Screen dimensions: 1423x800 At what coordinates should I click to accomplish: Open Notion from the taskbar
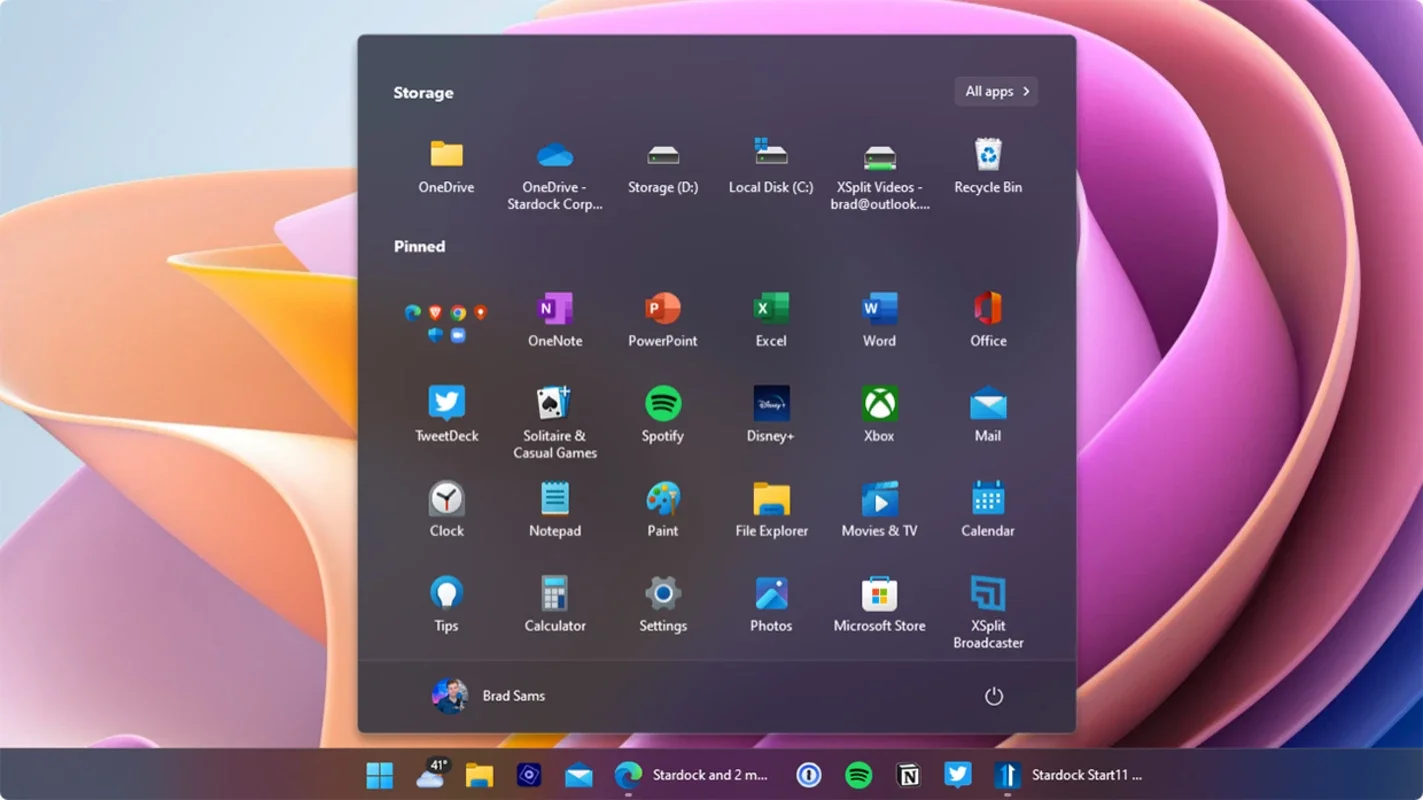click(908, 775)
